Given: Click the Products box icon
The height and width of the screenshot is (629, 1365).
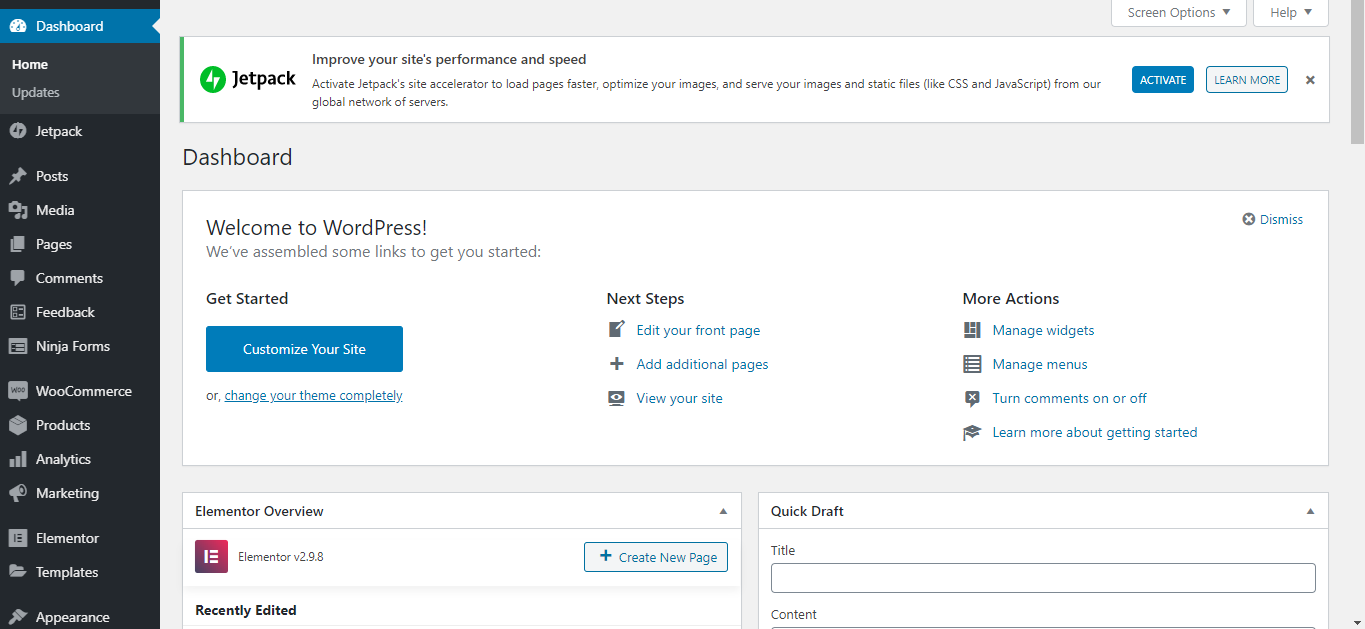Looking at the screenshot, I should click(x=18, y=425).
